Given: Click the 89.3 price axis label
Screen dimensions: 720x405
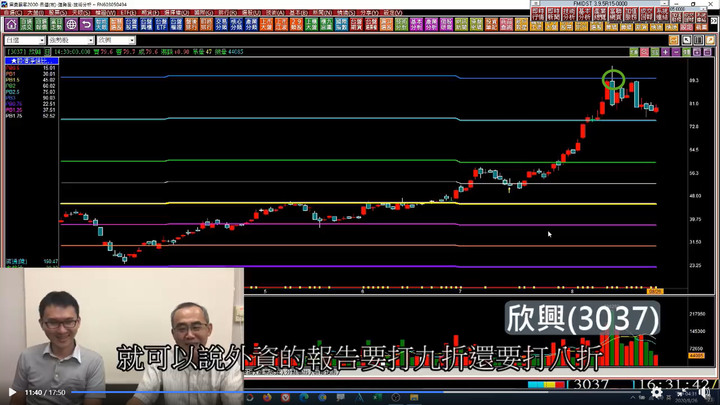Looking at the screenshot, I should 694,80.
